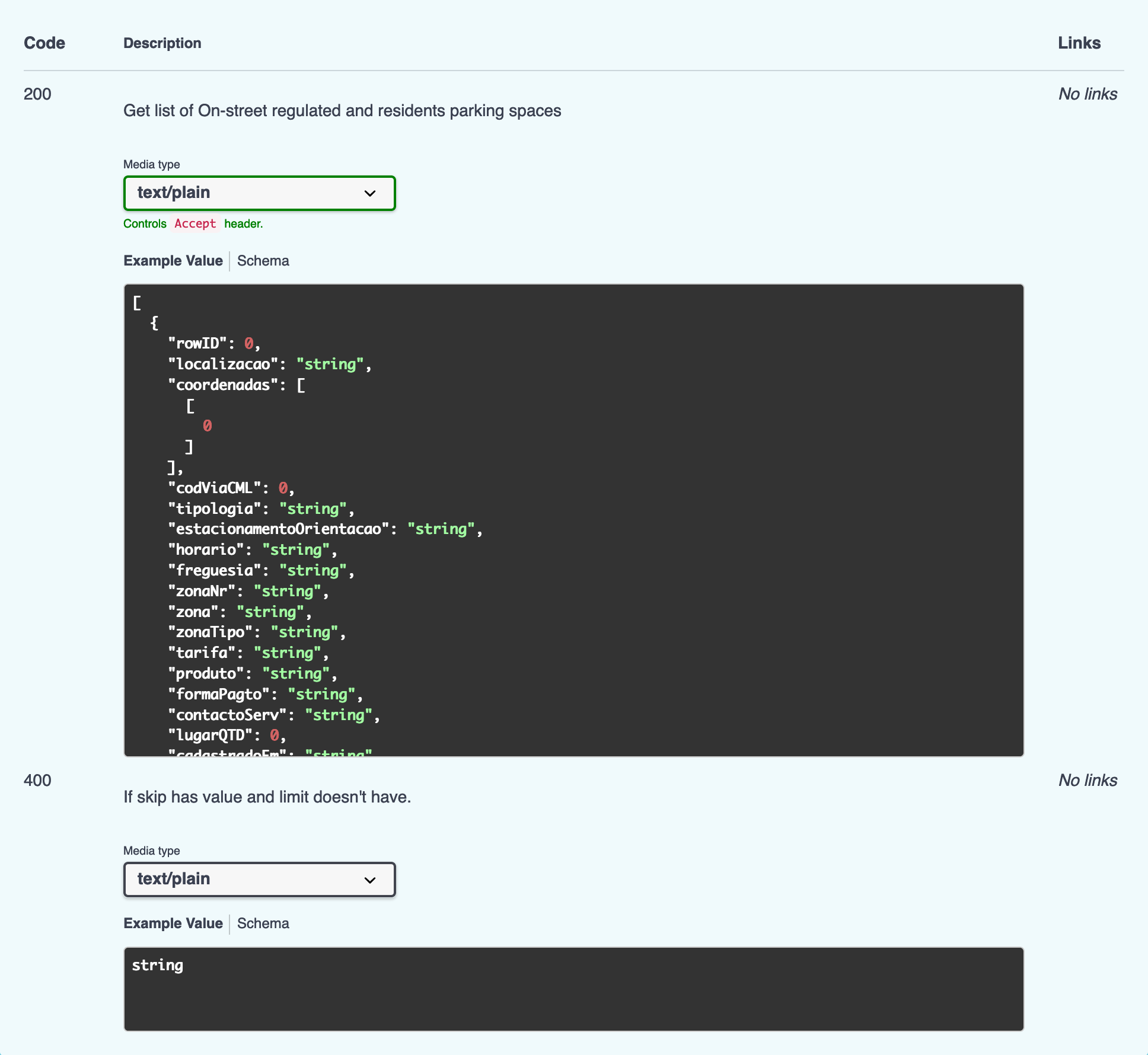Click the "zonaNr" line in example JSON
Screen dimensions: 1148x1055
(248, 592)
